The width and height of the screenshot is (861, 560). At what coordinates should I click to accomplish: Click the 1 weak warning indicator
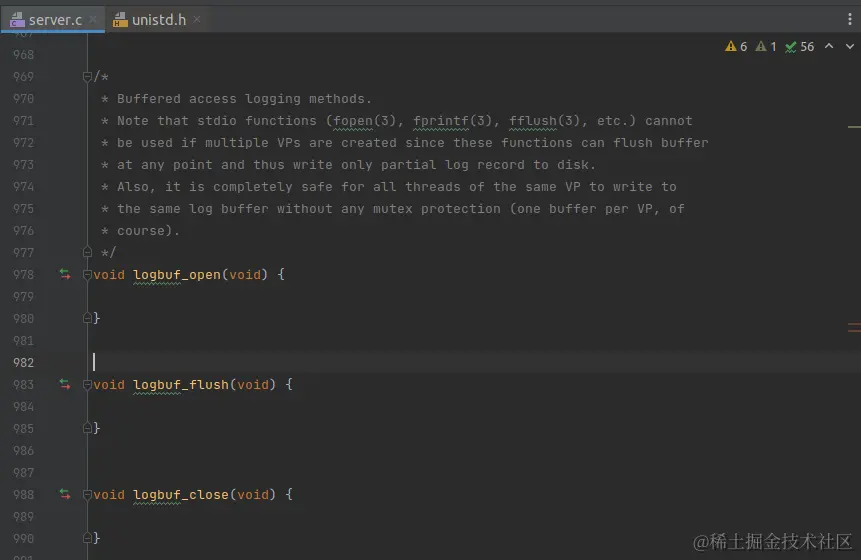(766, 47)
